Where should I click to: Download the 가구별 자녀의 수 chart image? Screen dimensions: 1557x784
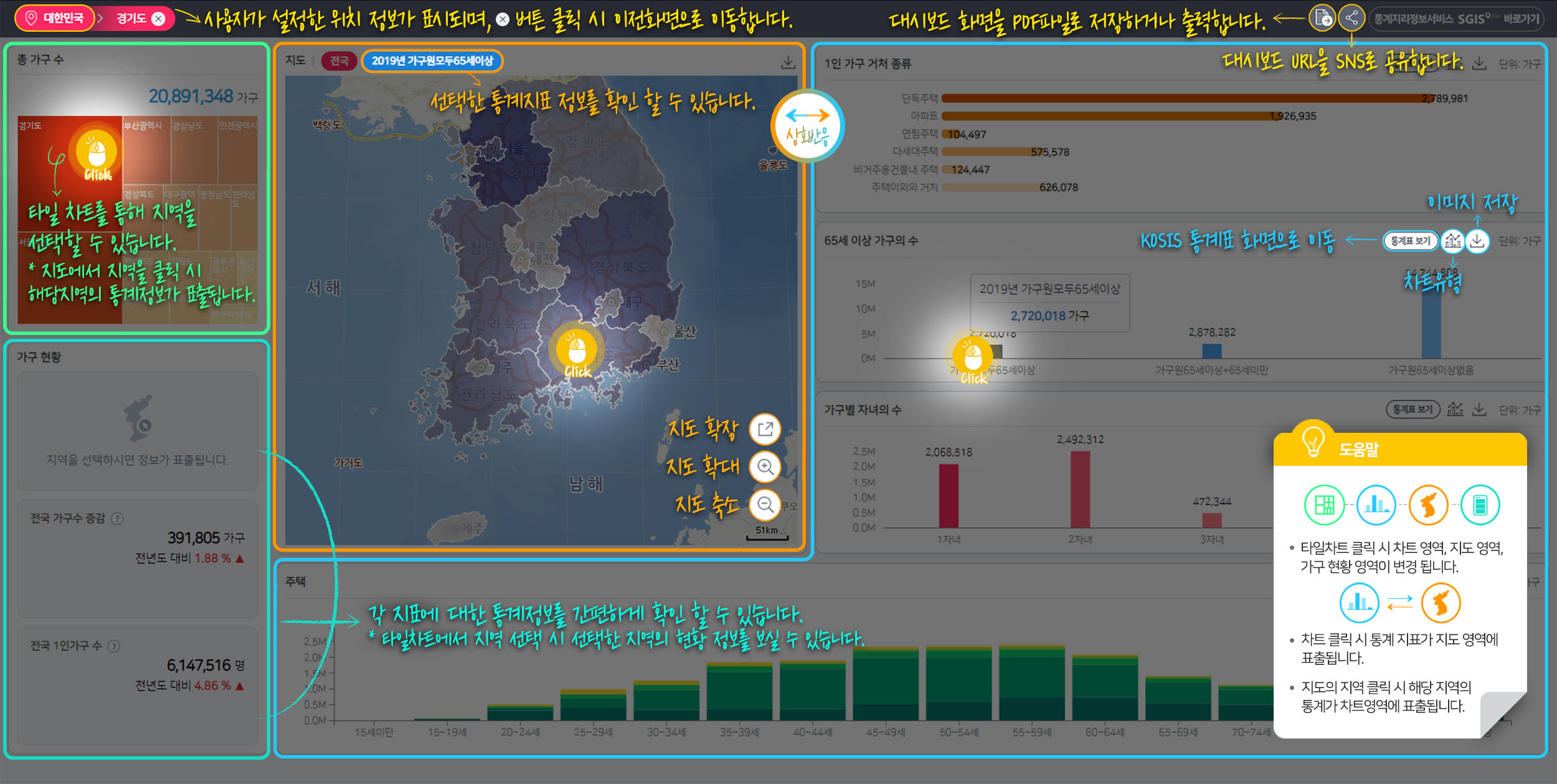tap(1479, 410)
